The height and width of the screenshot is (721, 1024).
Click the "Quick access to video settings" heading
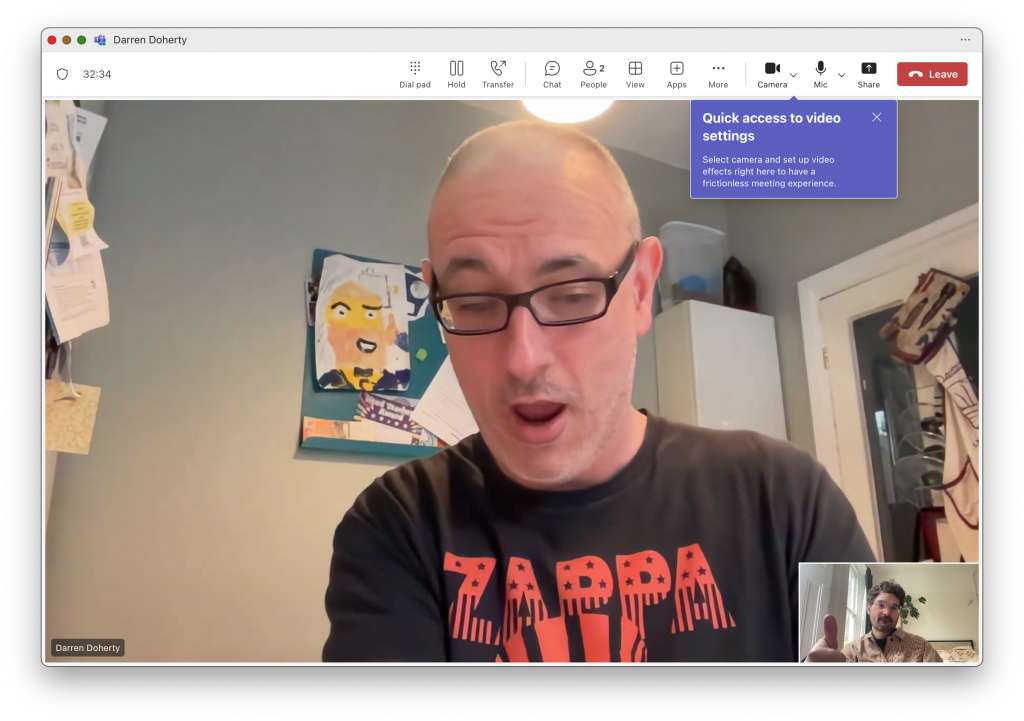[x=771, y=127]
